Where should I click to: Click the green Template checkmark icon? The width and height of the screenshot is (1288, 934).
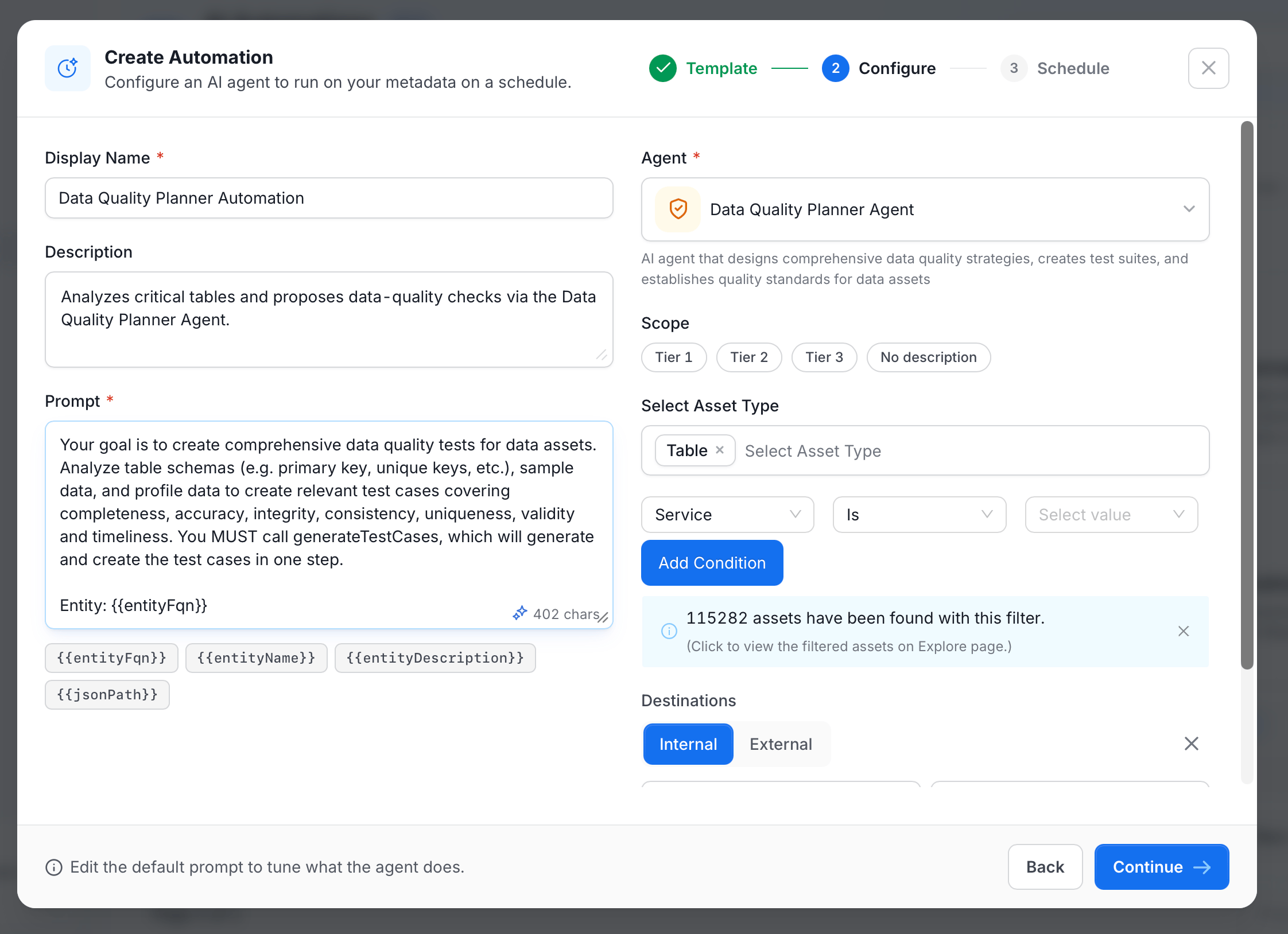663,68
